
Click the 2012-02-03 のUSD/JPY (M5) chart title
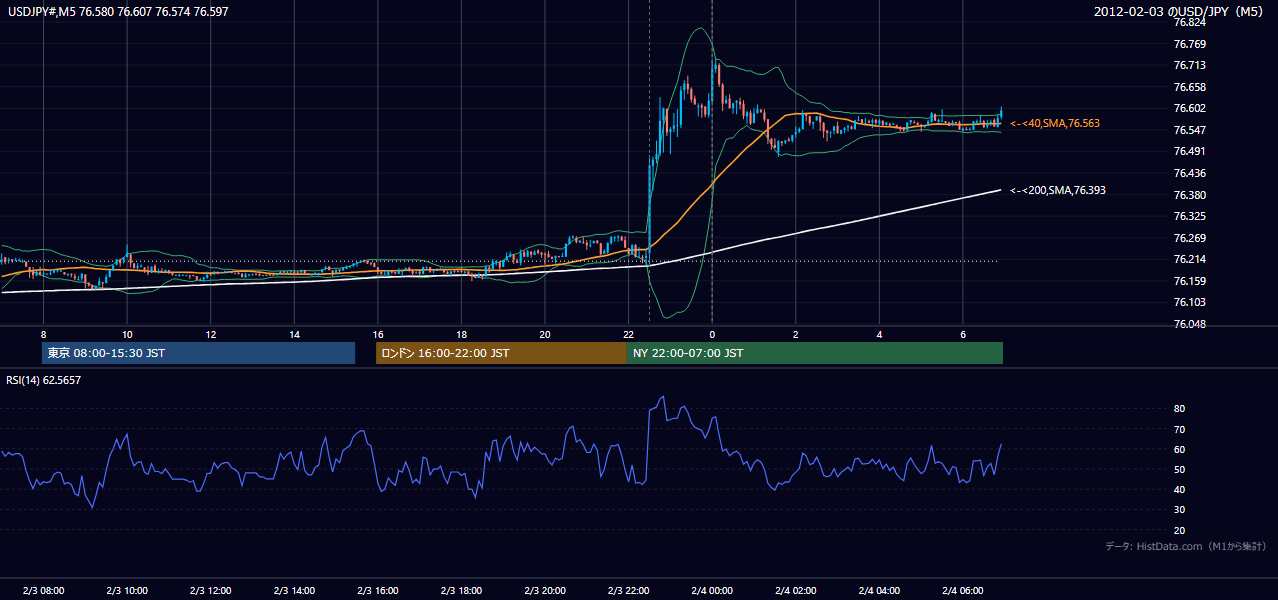pyautogui.click(x=1179, y=10)
